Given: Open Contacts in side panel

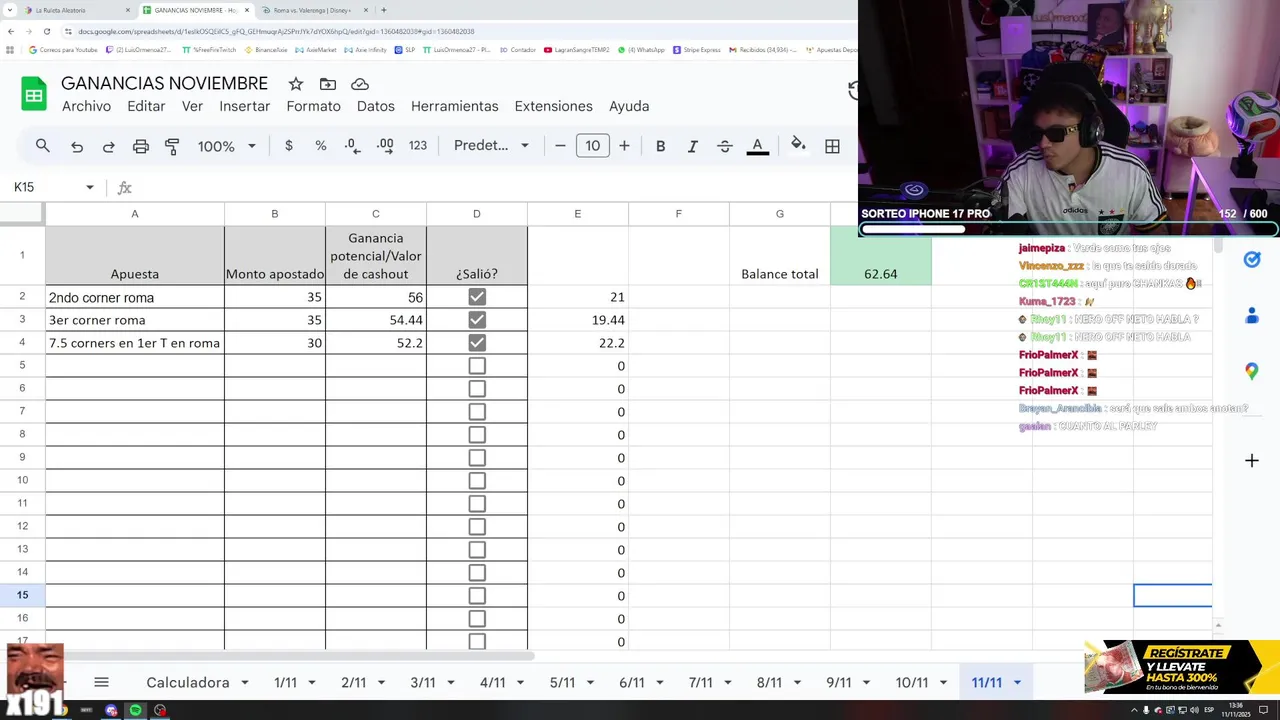Looking at the screenshot, I should [x=1252, y=316].
